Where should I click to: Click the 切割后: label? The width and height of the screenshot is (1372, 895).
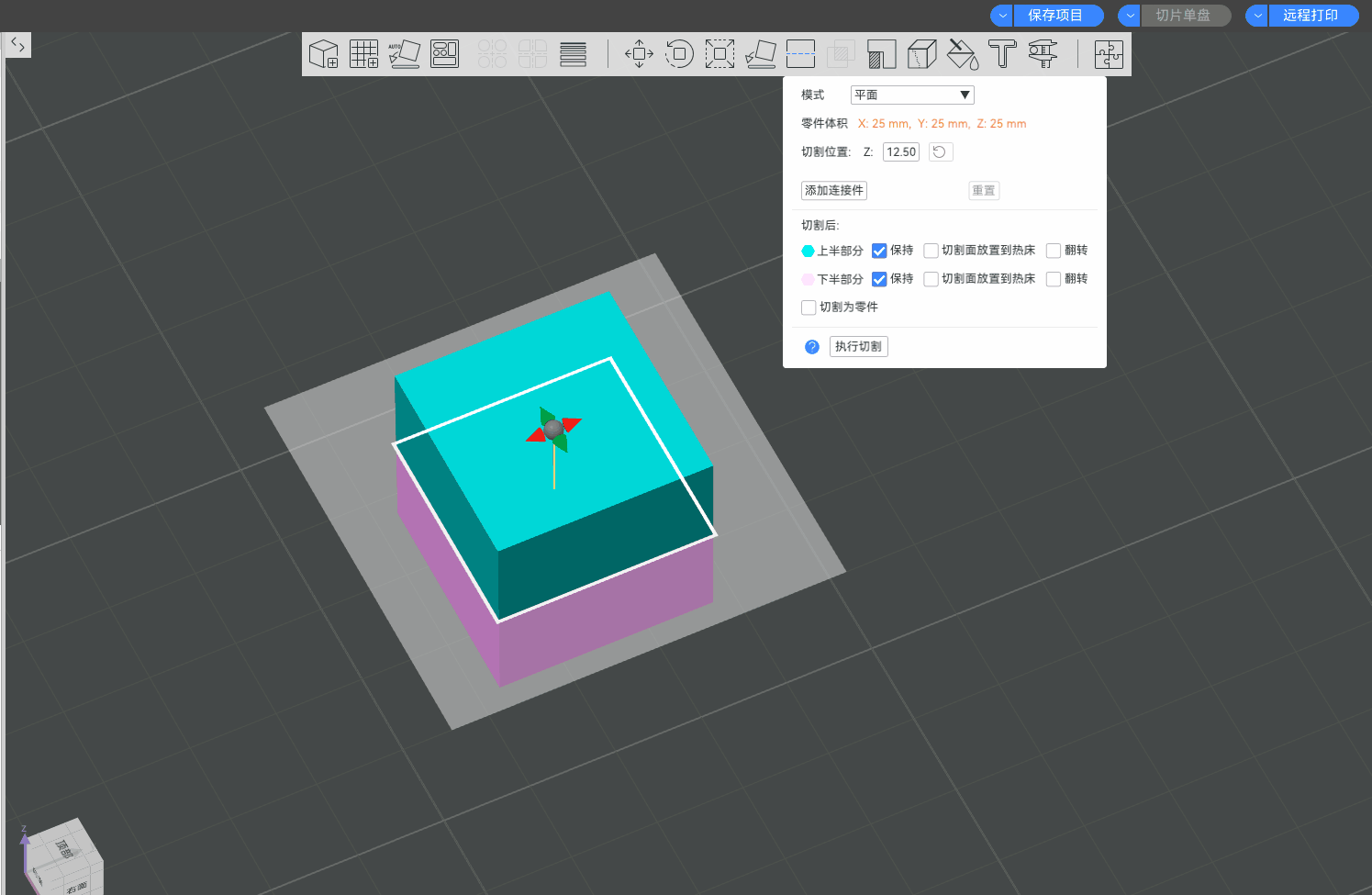pos(820,225)
